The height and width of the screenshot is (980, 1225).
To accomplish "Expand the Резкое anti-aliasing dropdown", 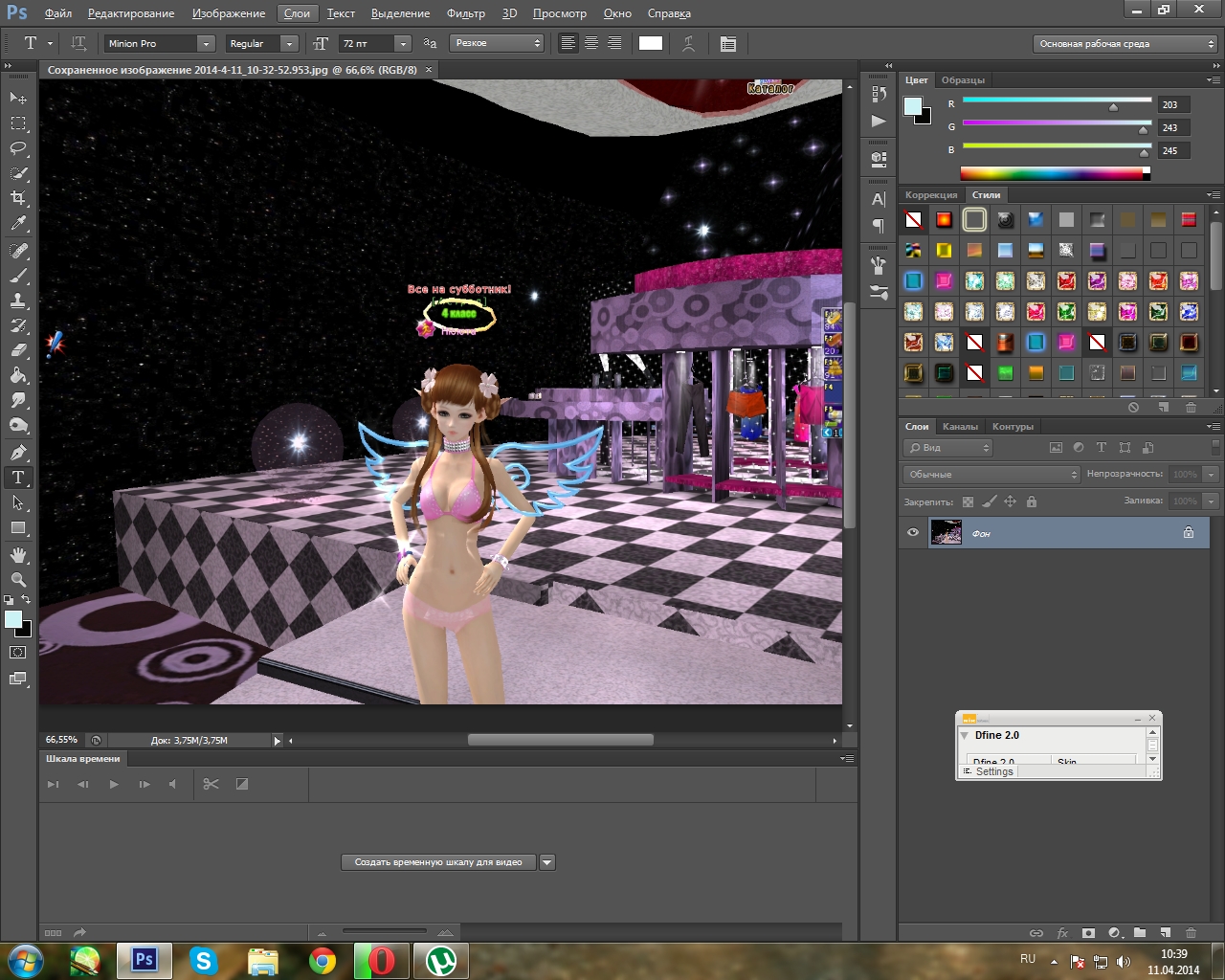I will tap(497, 44).
